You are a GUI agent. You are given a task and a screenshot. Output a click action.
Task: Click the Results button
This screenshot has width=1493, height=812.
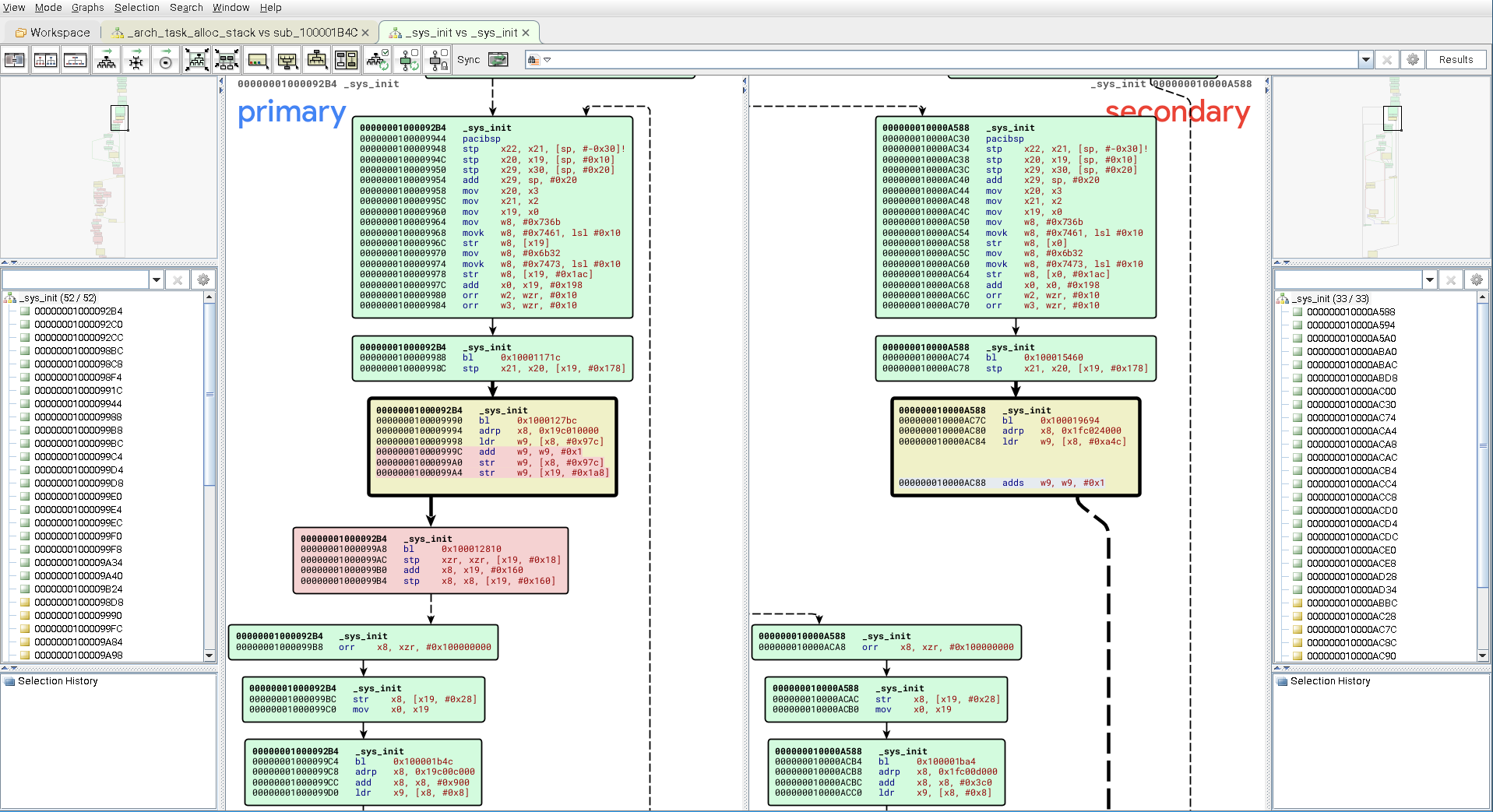1456,60
